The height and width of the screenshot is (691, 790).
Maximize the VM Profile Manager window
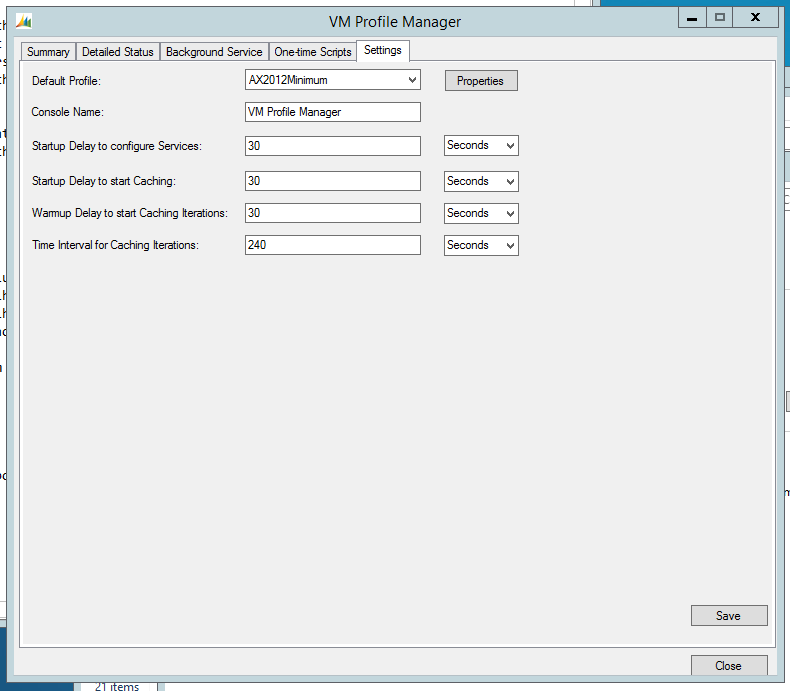(719, 18)
